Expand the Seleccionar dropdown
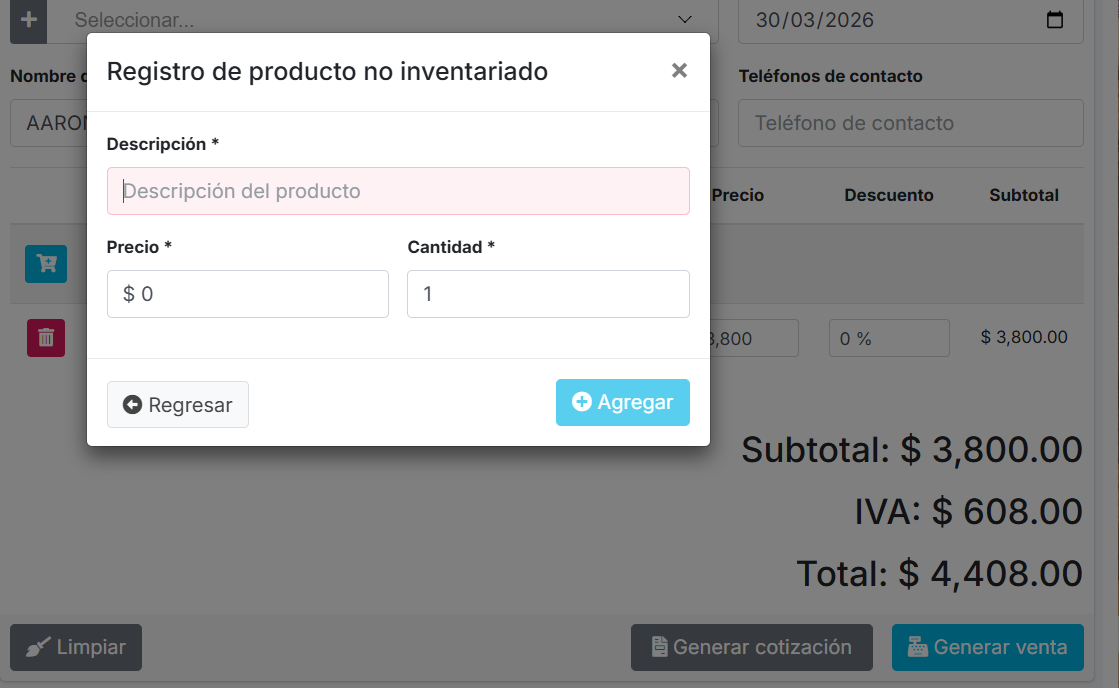1119x688 pixels. [685, 20]
